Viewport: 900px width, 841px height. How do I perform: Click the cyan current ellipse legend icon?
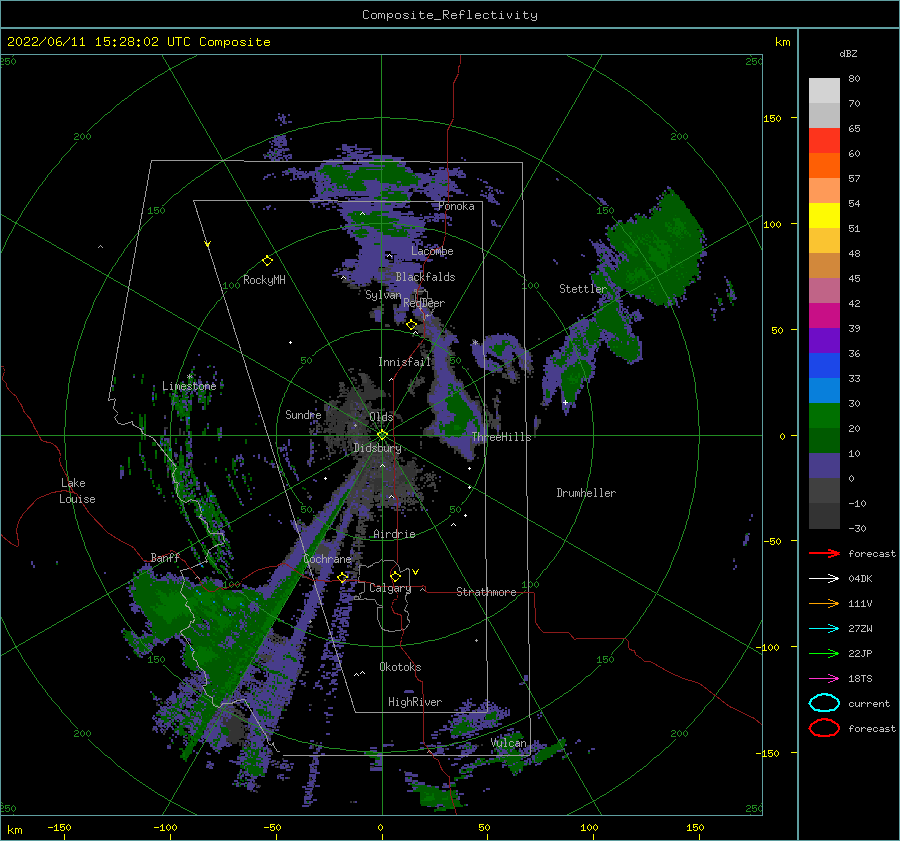824,703
